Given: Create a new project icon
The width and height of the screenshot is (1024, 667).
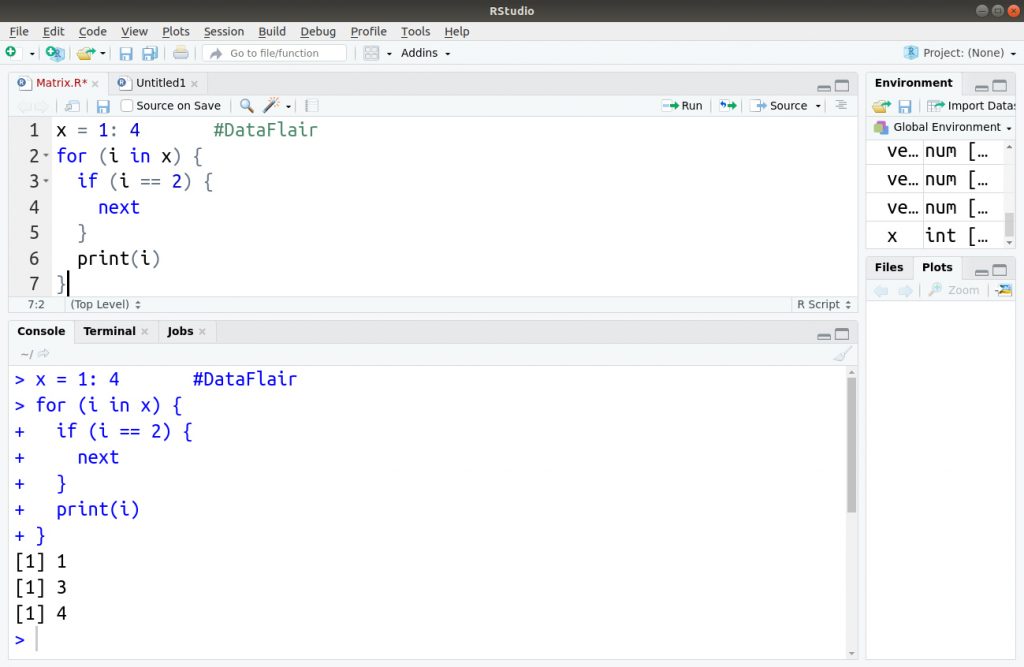Looking at the screenshot, I should 55,53.
